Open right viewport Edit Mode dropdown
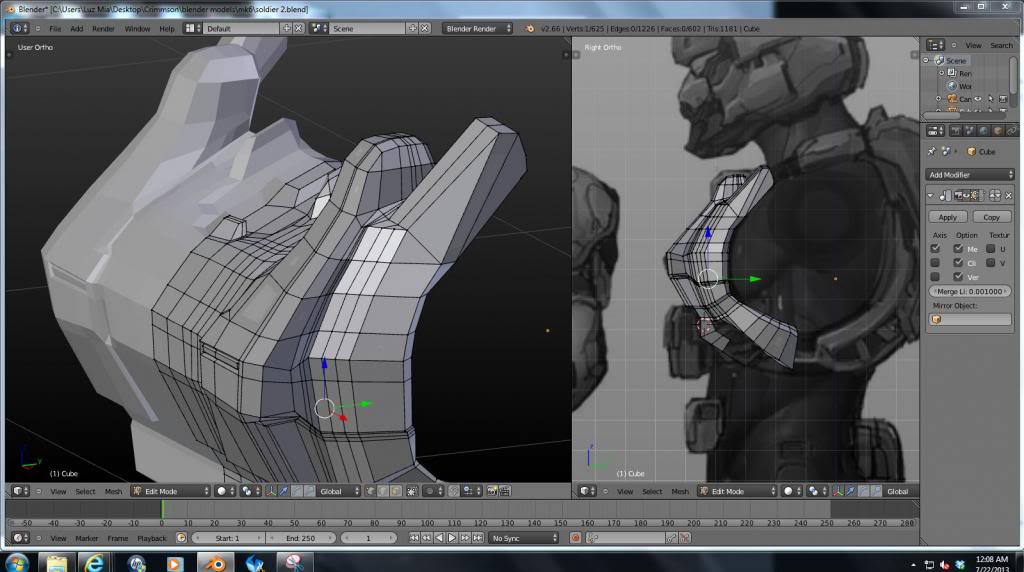This screenshot has height=572, width=1024. pyautogui.click(x=737, y=491)
